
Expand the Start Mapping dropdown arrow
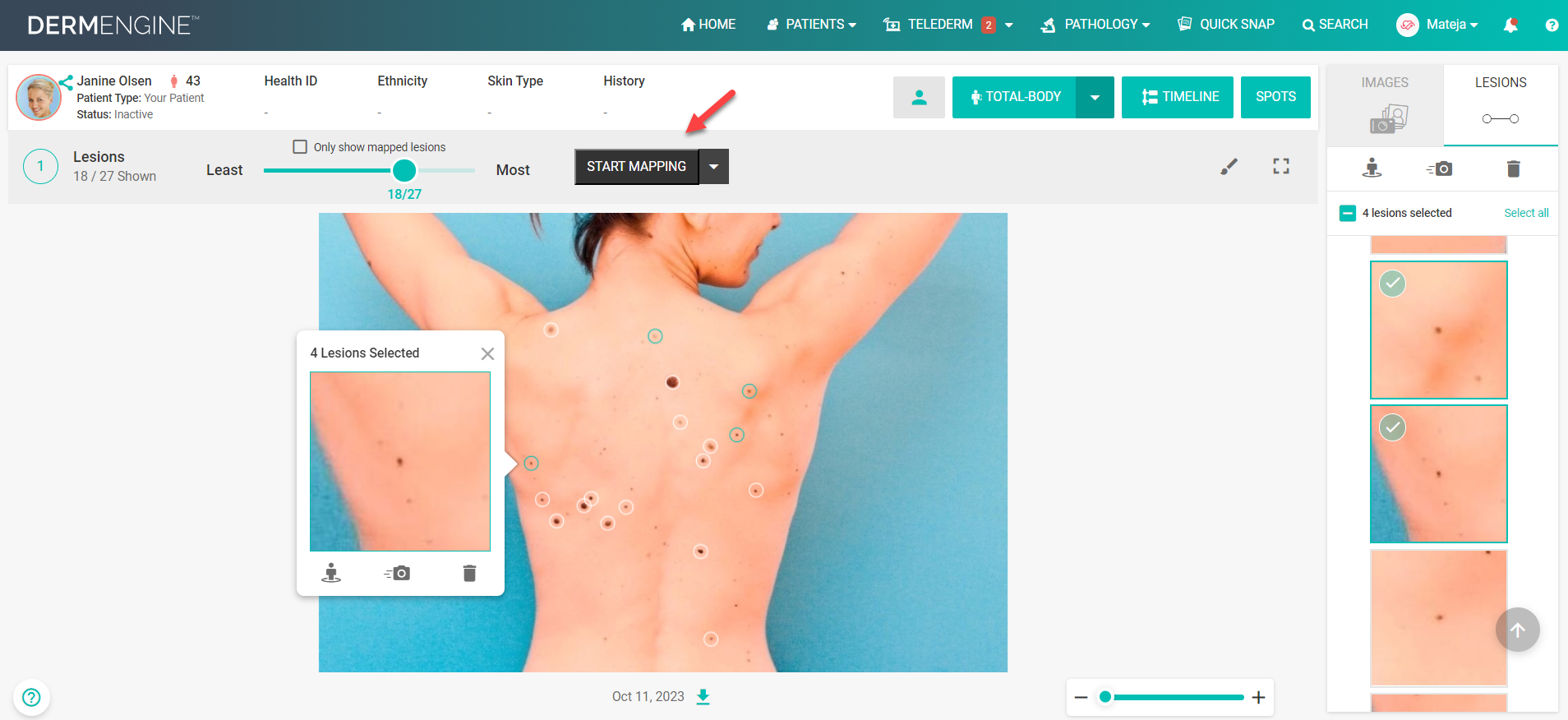pos(714,166)
